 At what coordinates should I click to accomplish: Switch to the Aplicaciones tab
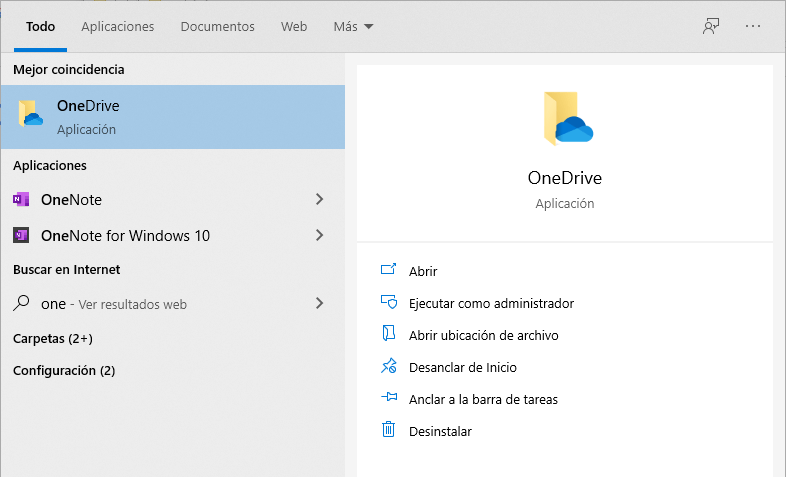(x=118, y=27)
